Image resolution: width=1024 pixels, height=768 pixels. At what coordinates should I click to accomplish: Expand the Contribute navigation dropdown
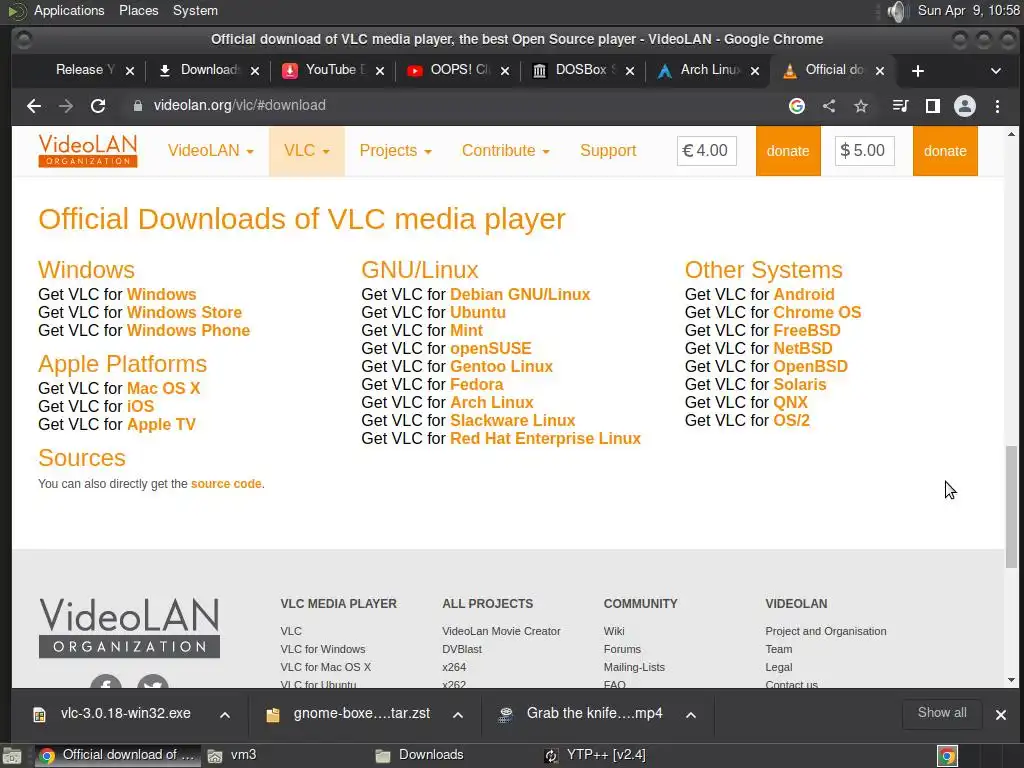pyautogui.click(x=505, y=151)
